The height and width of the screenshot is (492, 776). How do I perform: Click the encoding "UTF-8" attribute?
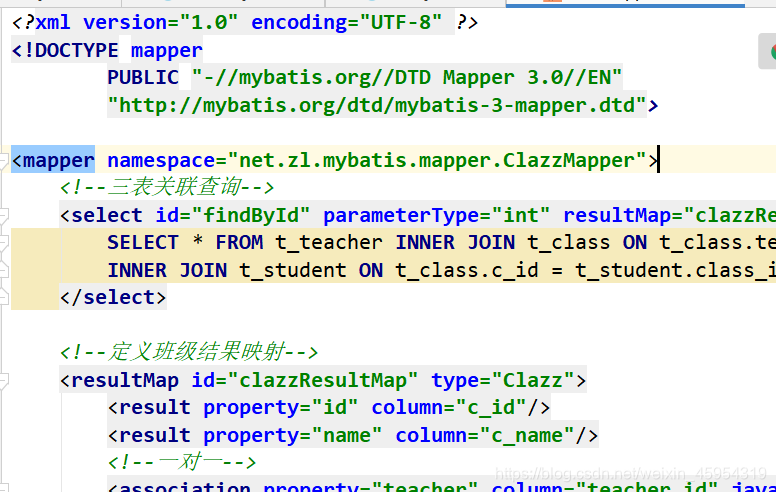346,23
